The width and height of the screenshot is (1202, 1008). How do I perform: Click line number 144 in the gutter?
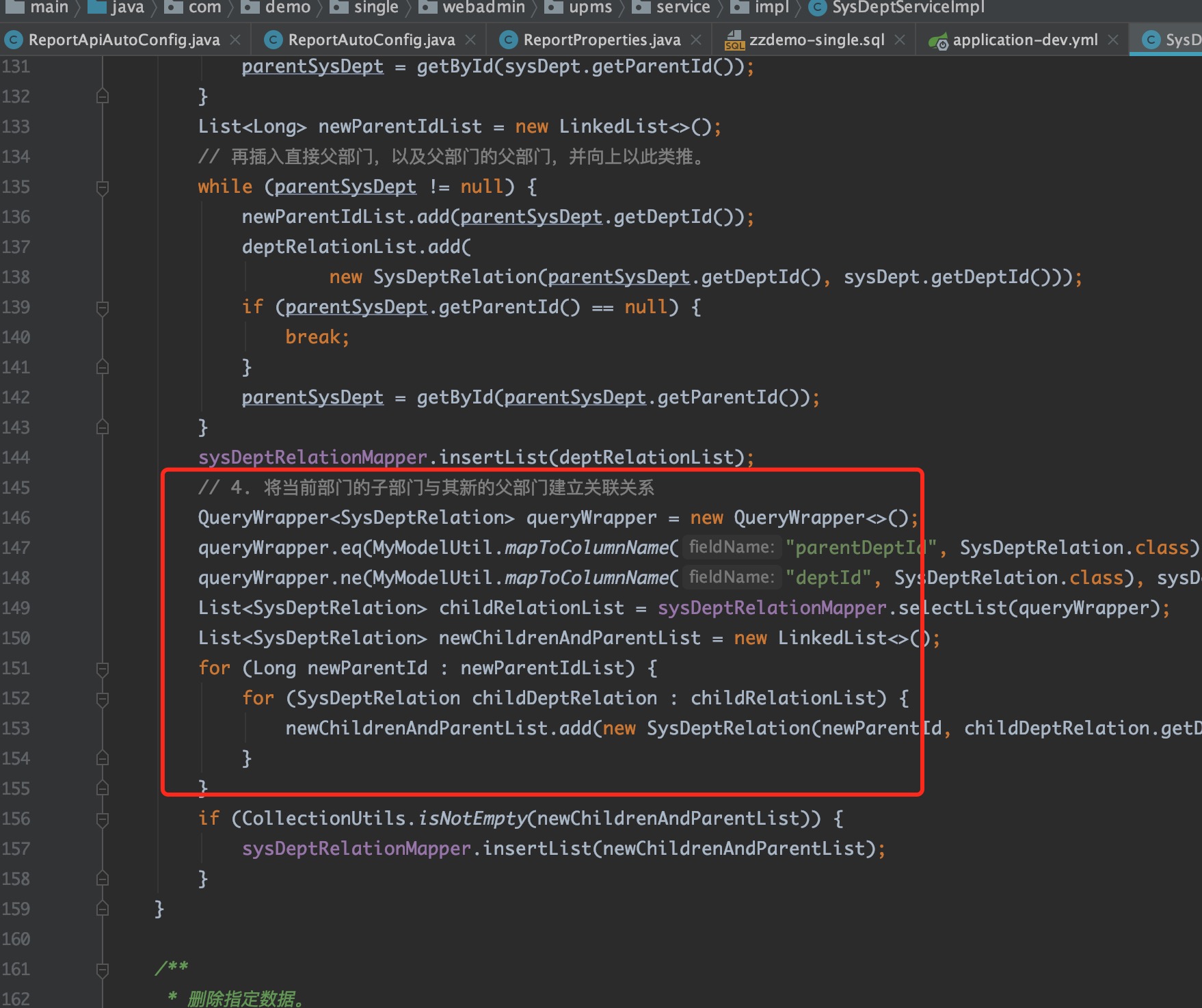16,457
